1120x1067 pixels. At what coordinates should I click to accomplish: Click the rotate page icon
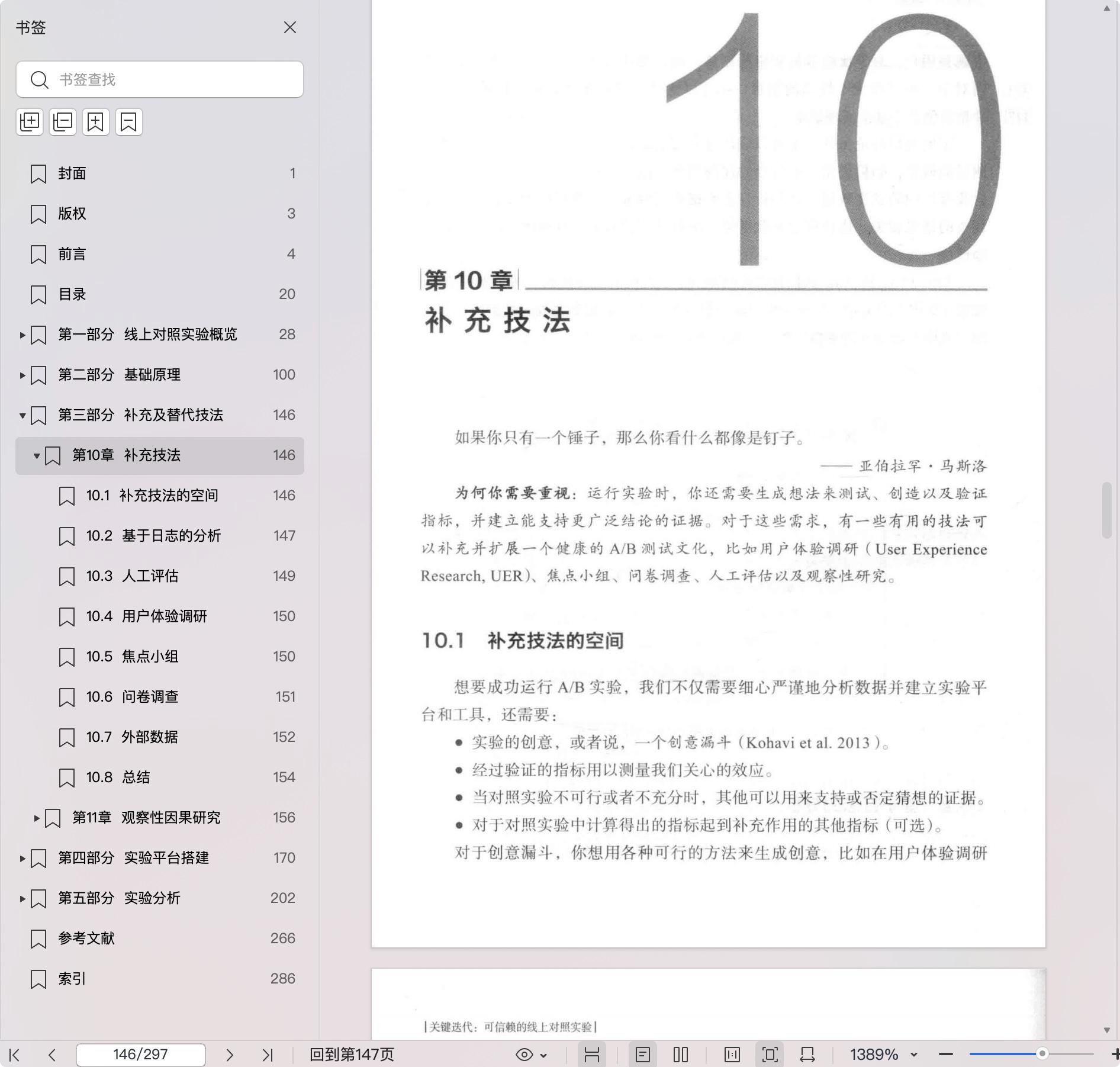pyautogui.click(x=807, y=1055)
